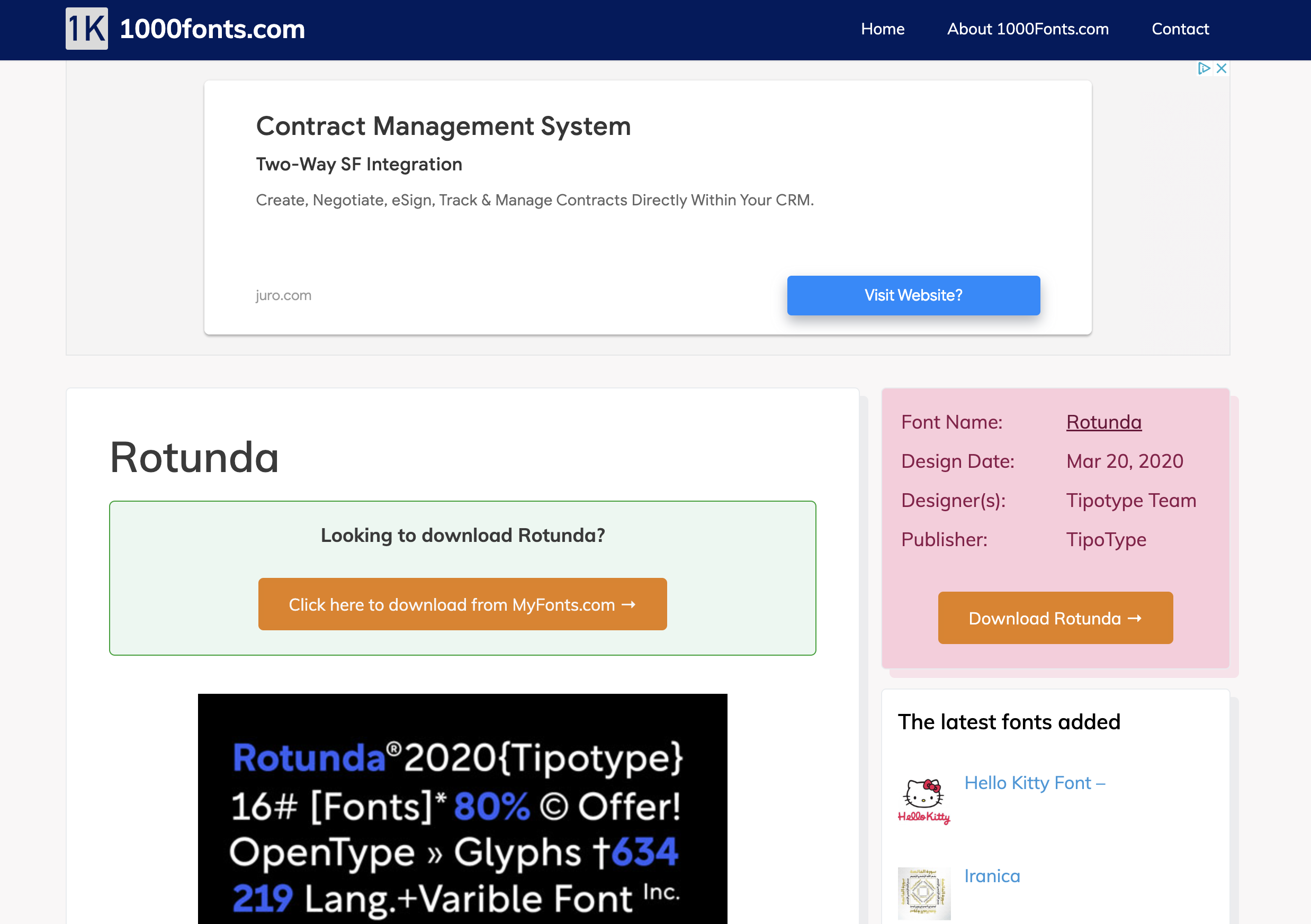Click the Contract Management System ad headline
The width and height of the screenshot is (1311, 924).
[x=443, y=126]
